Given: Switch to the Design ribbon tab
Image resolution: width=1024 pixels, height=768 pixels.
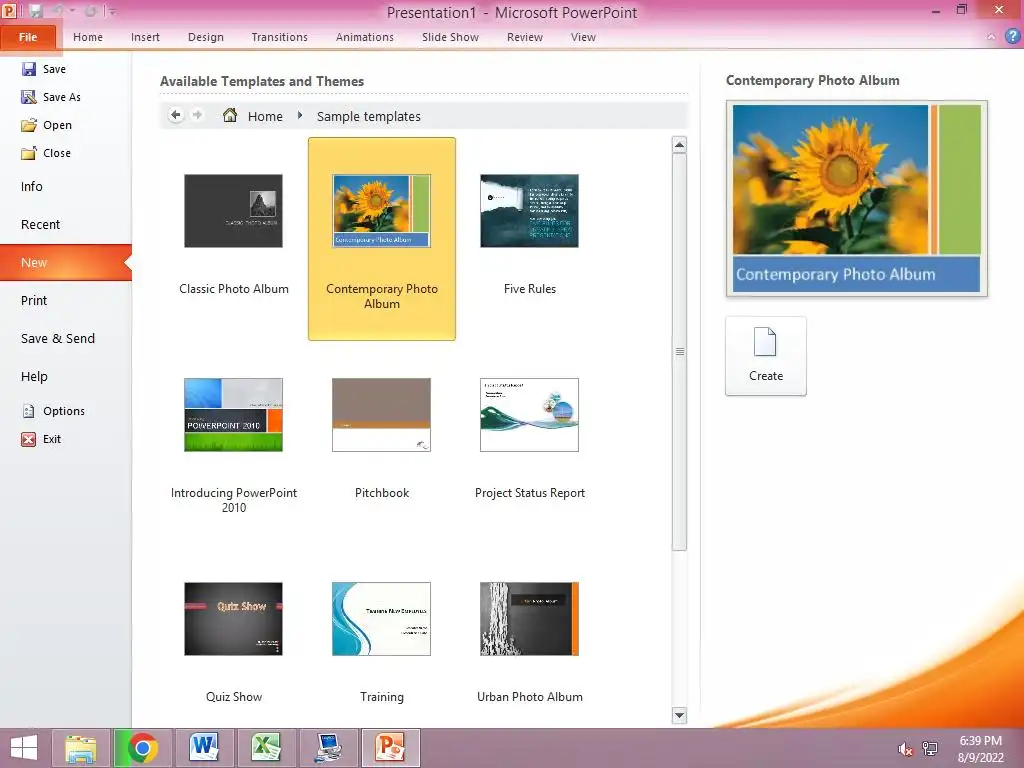Looking at the screenshot, I should click(206, 37).
